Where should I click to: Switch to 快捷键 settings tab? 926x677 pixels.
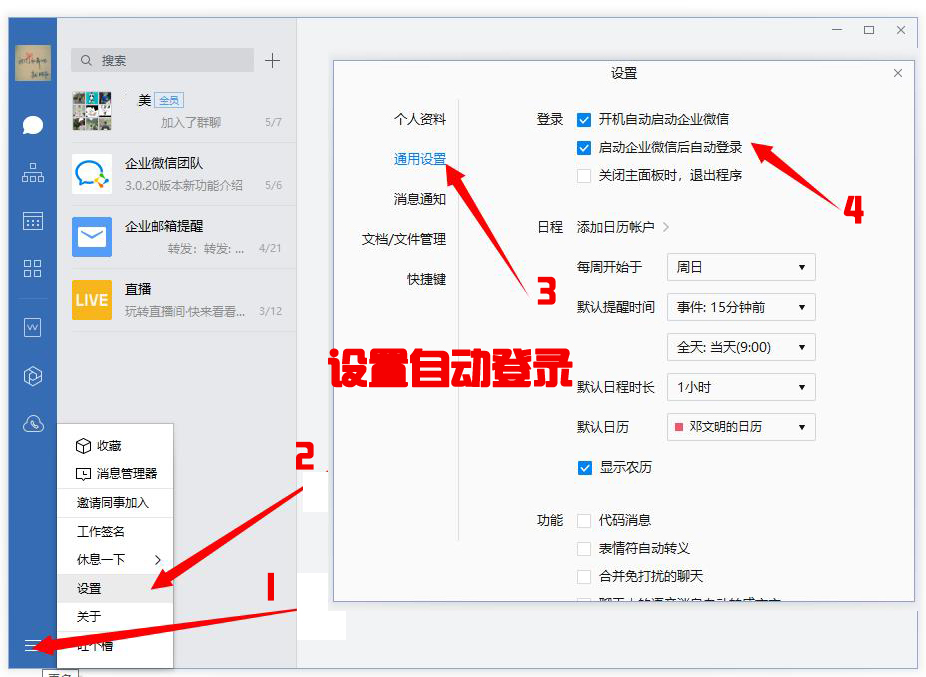point(426,279)
